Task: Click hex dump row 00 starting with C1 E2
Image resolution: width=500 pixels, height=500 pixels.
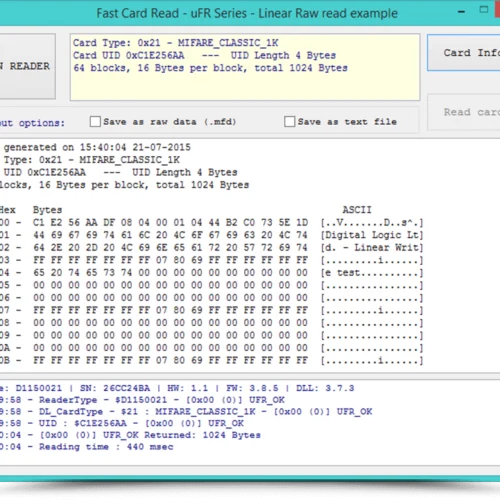Action: point(212,222)
